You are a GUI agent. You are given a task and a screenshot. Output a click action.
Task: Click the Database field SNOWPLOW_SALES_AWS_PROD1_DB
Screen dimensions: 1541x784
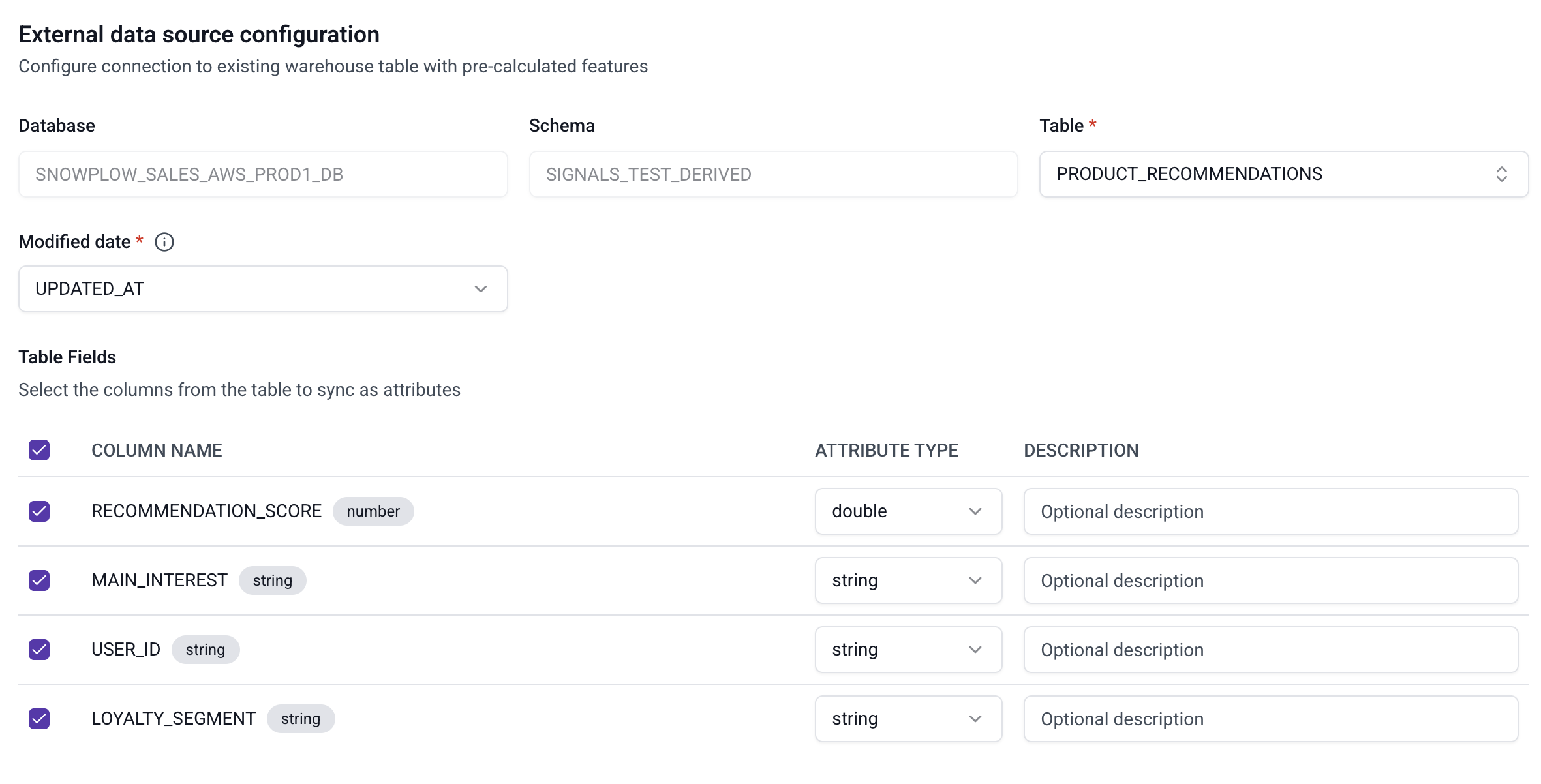coord(263,174)
